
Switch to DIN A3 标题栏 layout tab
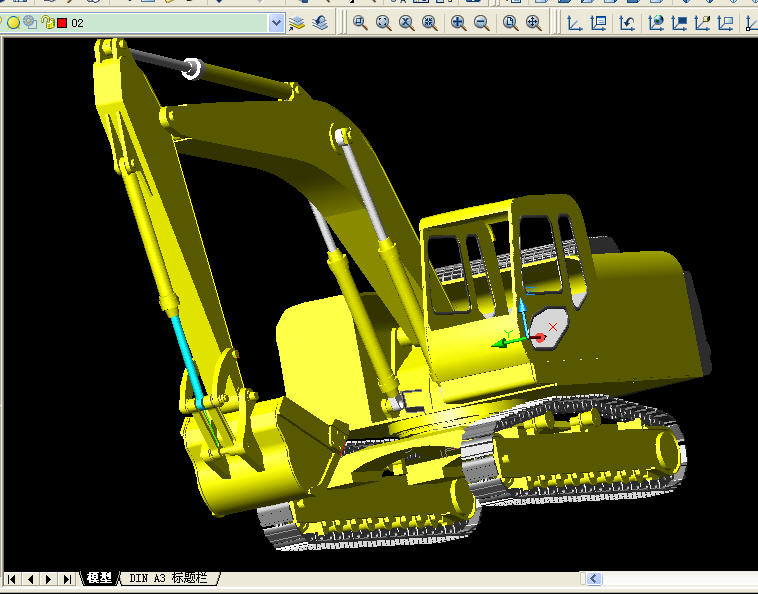(168, 578)
